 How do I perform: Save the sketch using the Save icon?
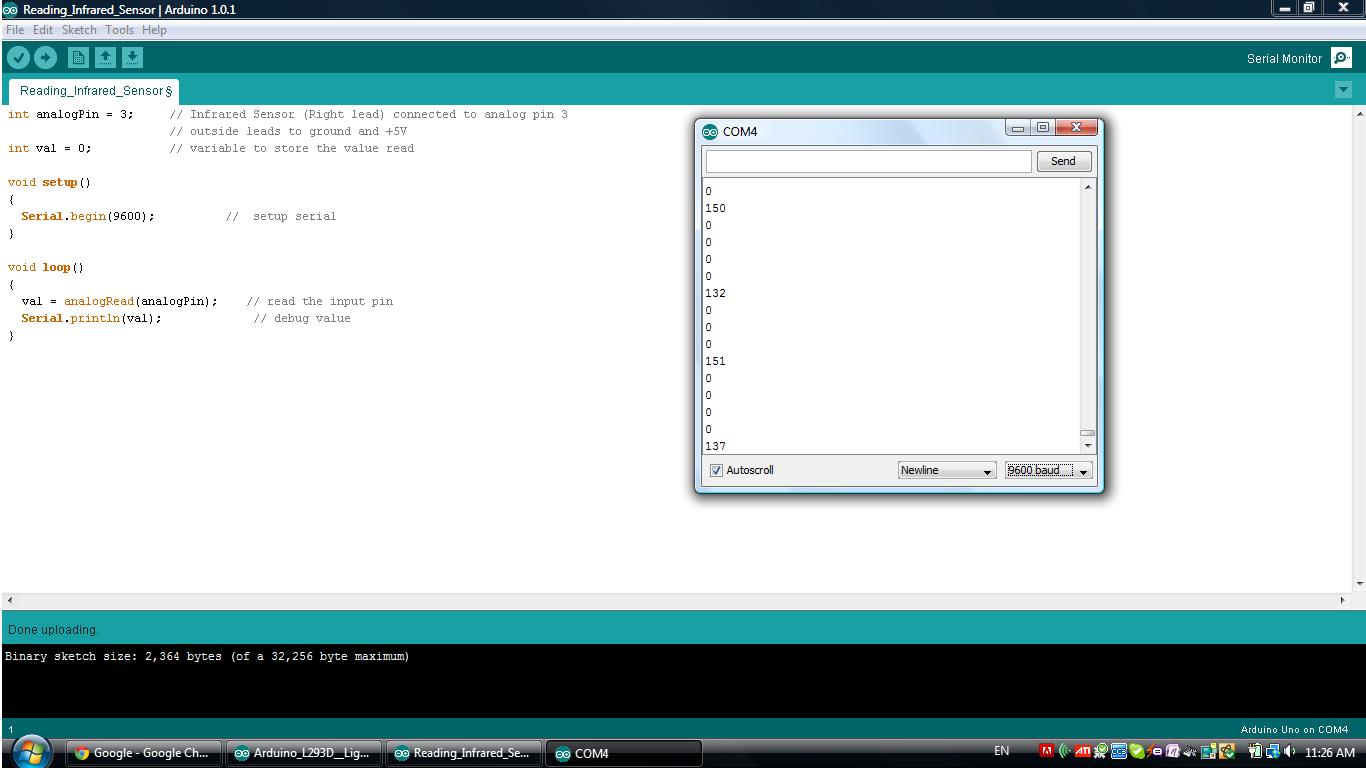(x=132, y=58)
